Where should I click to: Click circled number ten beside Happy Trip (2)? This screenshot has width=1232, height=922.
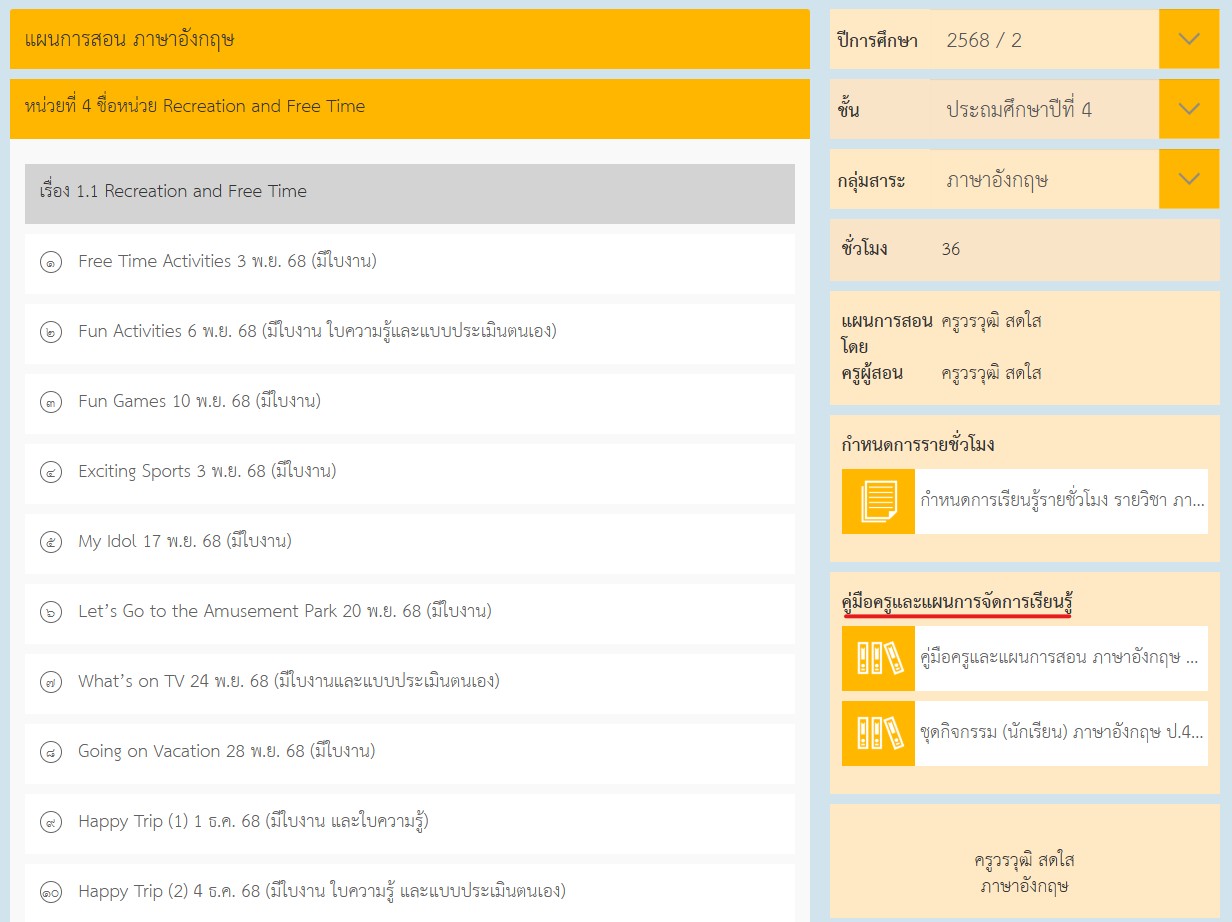click(51, 892)
